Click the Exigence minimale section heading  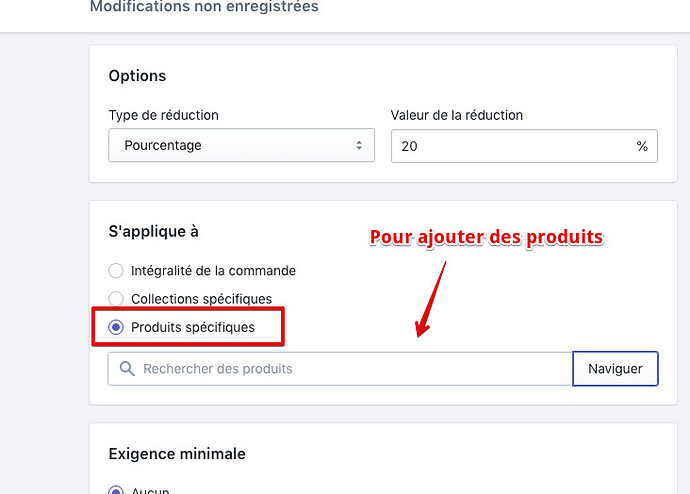[176, 454]
